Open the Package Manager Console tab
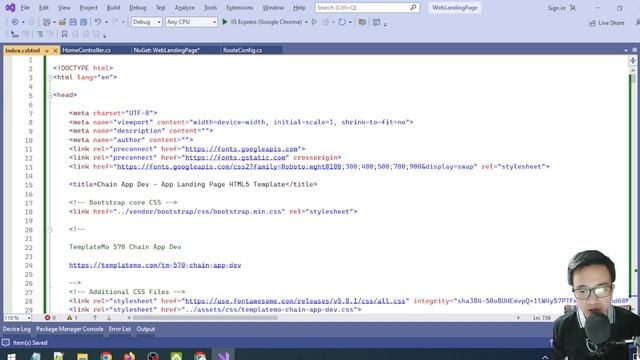640x360 pixels. [69, 329]
